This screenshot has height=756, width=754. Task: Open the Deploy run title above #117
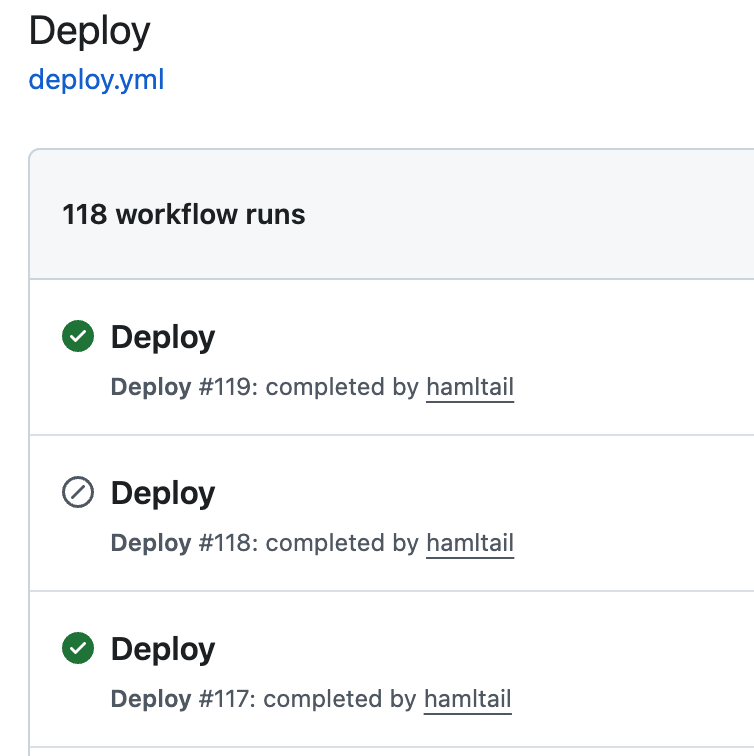(x=162, y=649)
